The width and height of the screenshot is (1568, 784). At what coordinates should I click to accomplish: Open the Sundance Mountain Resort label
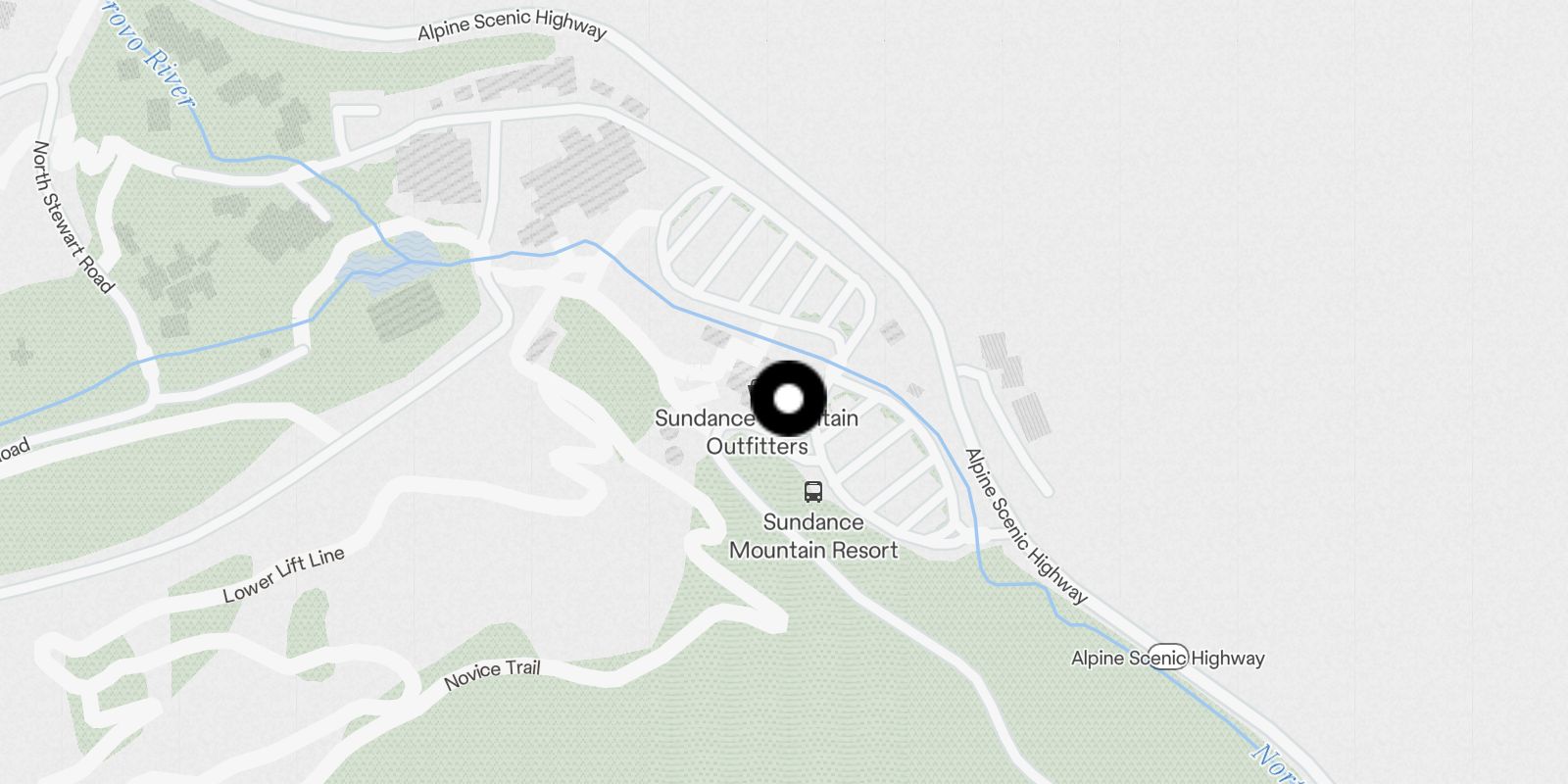tap(813, 536)
